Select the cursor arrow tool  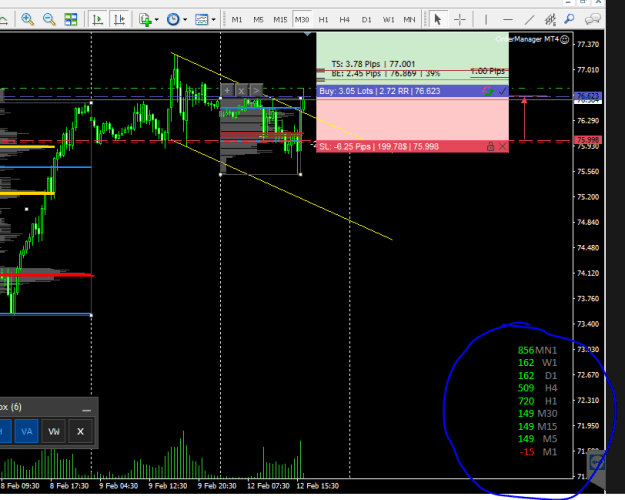tap(438, 19)
